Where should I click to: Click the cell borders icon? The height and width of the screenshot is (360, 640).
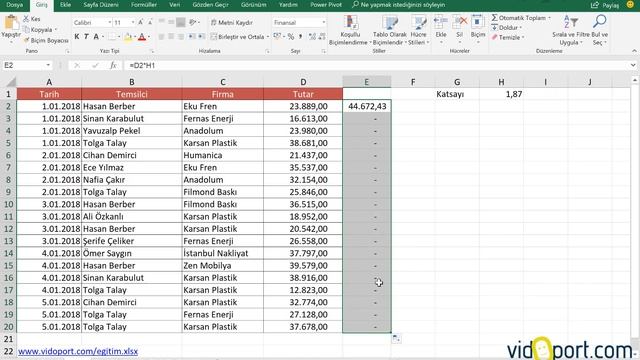111,37
